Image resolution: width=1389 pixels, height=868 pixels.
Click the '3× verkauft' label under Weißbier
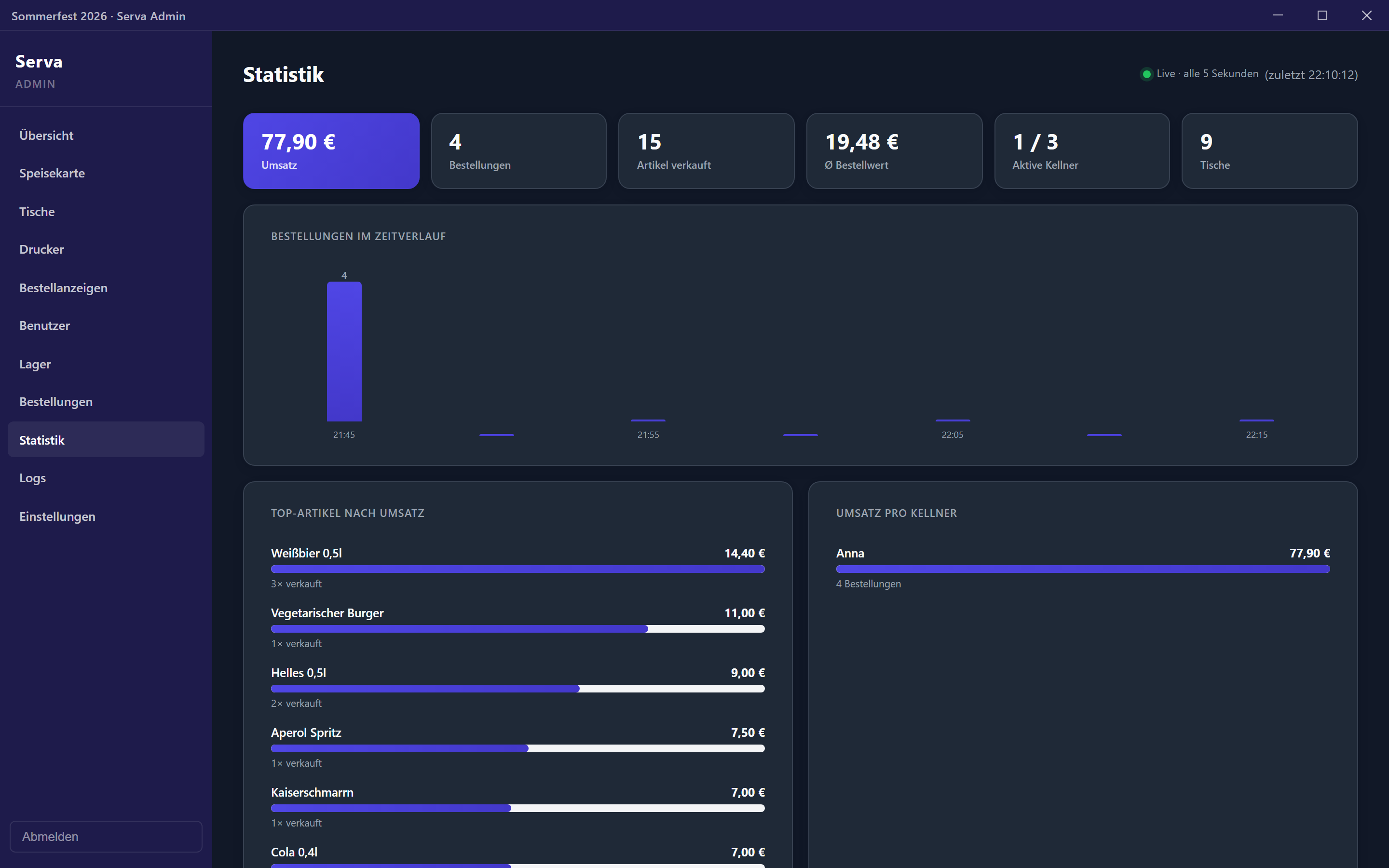[x=296, y=584]
